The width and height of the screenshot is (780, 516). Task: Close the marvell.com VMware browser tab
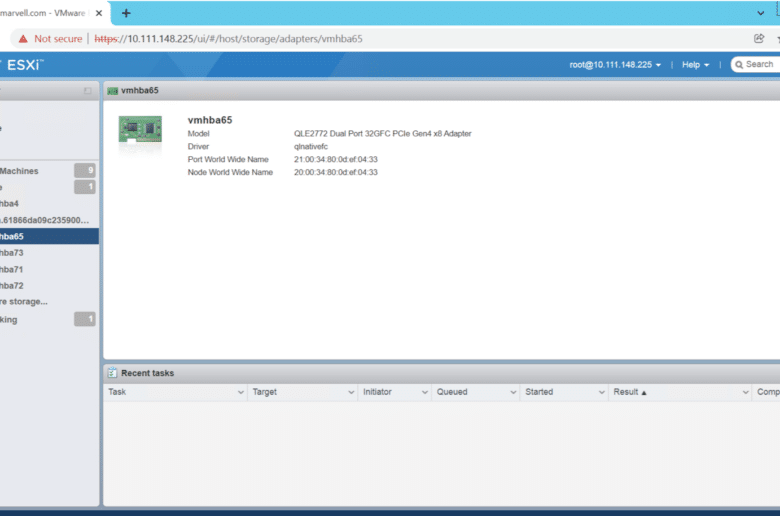pos(98,13)
